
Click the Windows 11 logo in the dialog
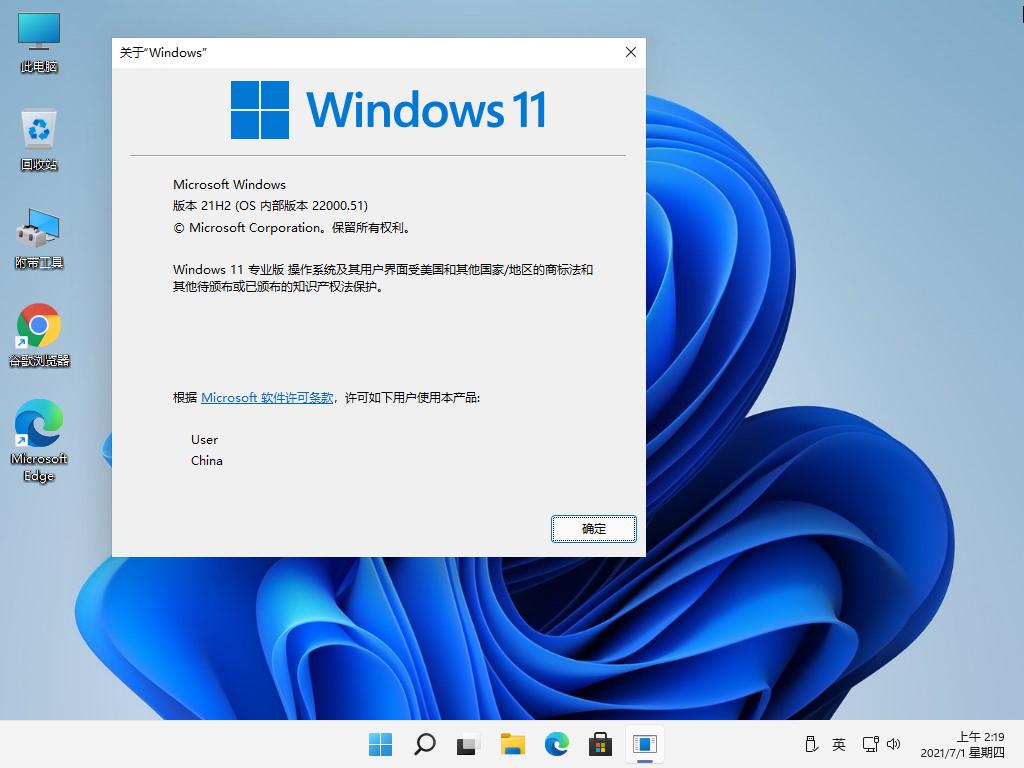click(389, 110)
